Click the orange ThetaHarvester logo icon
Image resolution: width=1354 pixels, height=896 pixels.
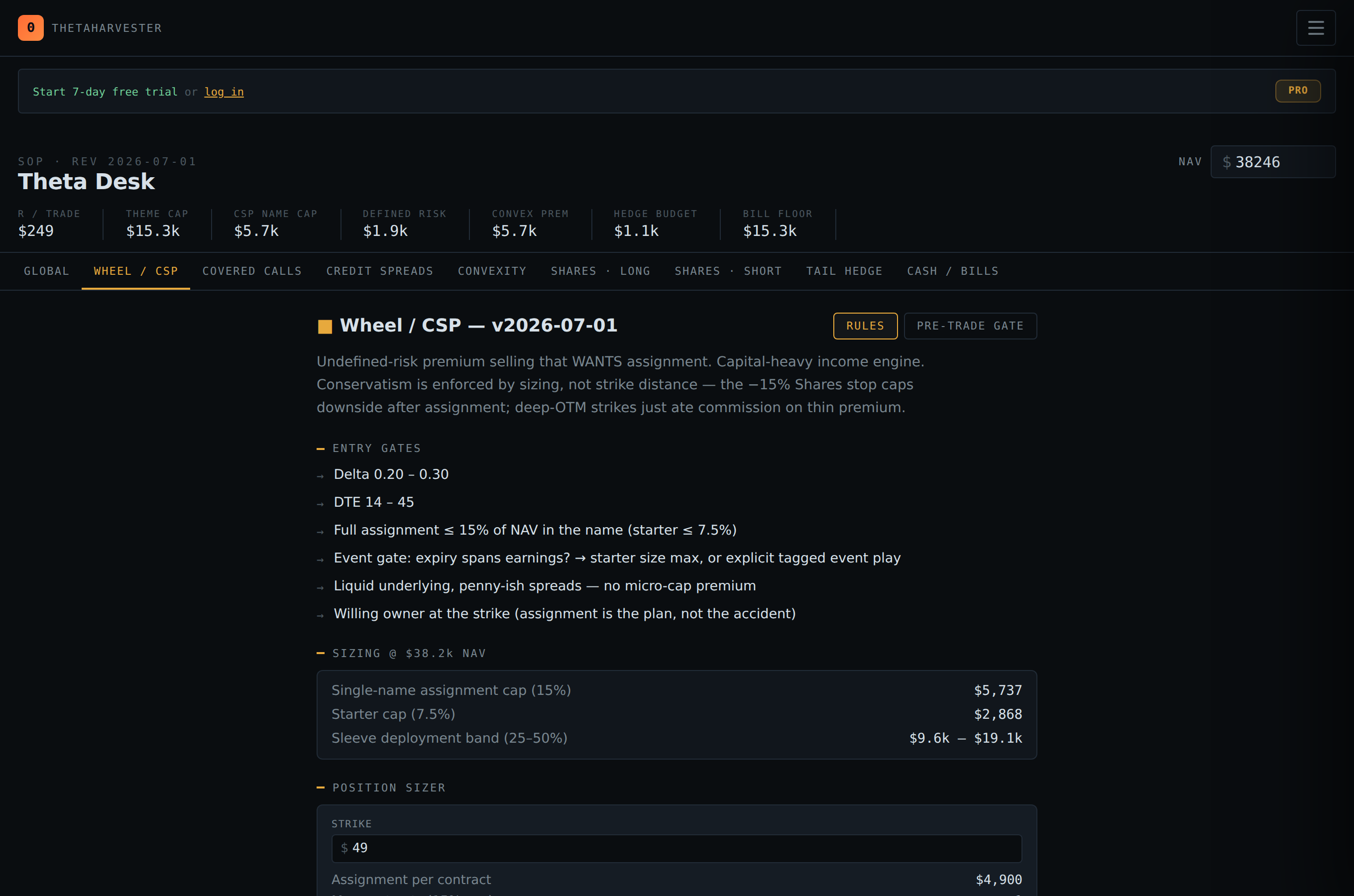(31, 28)
